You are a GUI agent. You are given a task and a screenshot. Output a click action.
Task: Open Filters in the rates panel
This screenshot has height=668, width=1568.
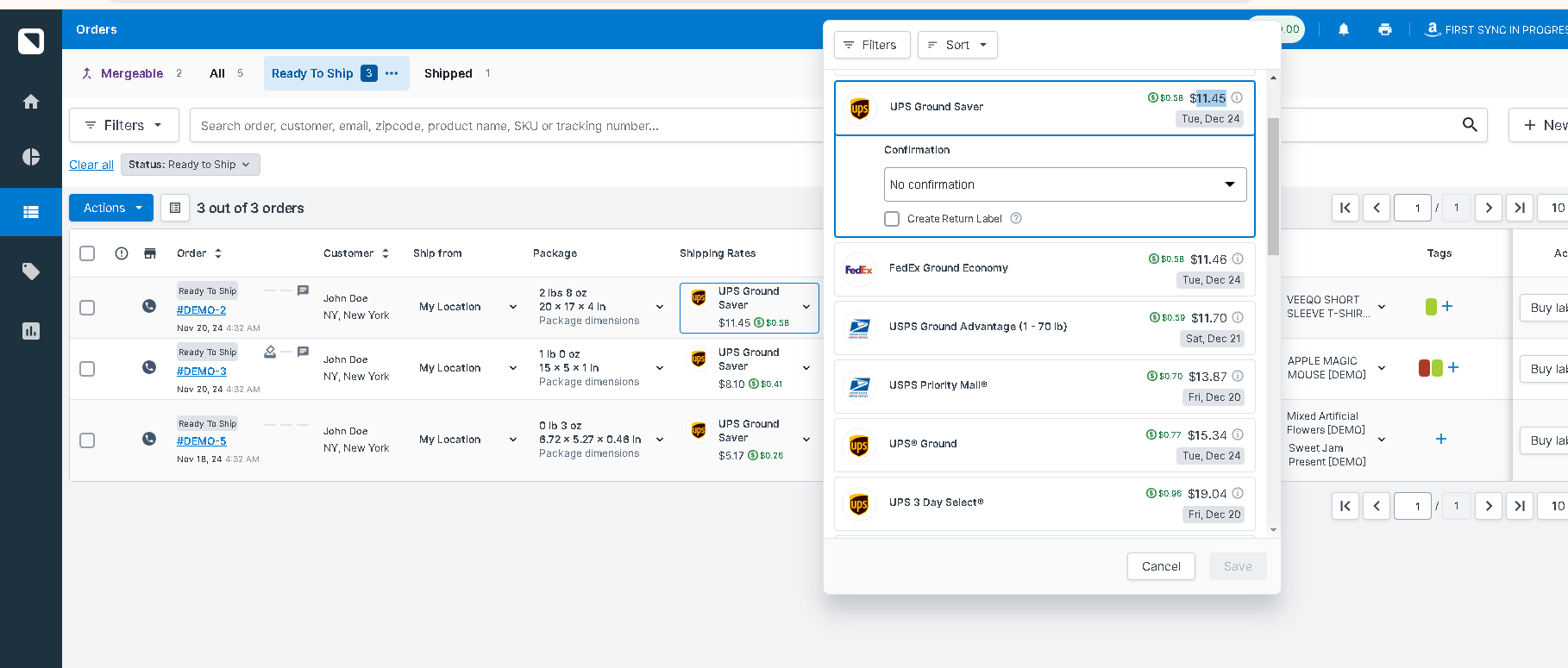[x=872, y=45]
